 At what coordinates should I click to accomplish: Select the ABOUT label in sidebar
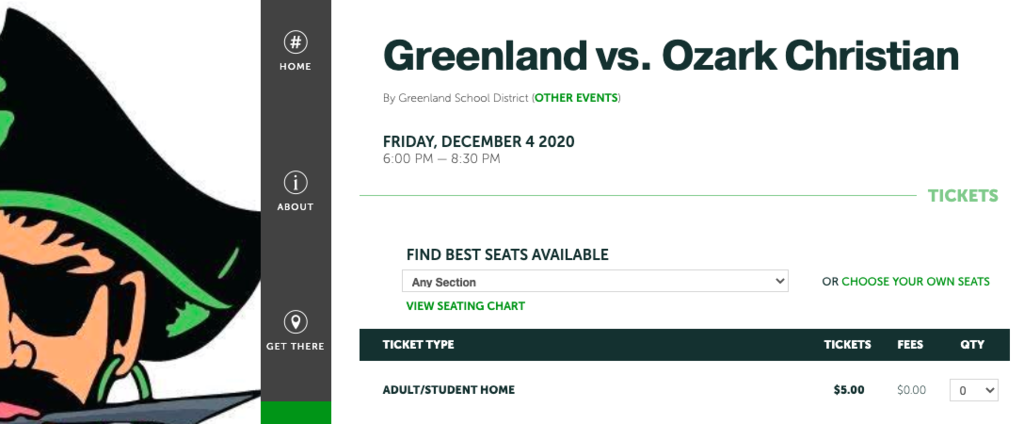[296, 207]
